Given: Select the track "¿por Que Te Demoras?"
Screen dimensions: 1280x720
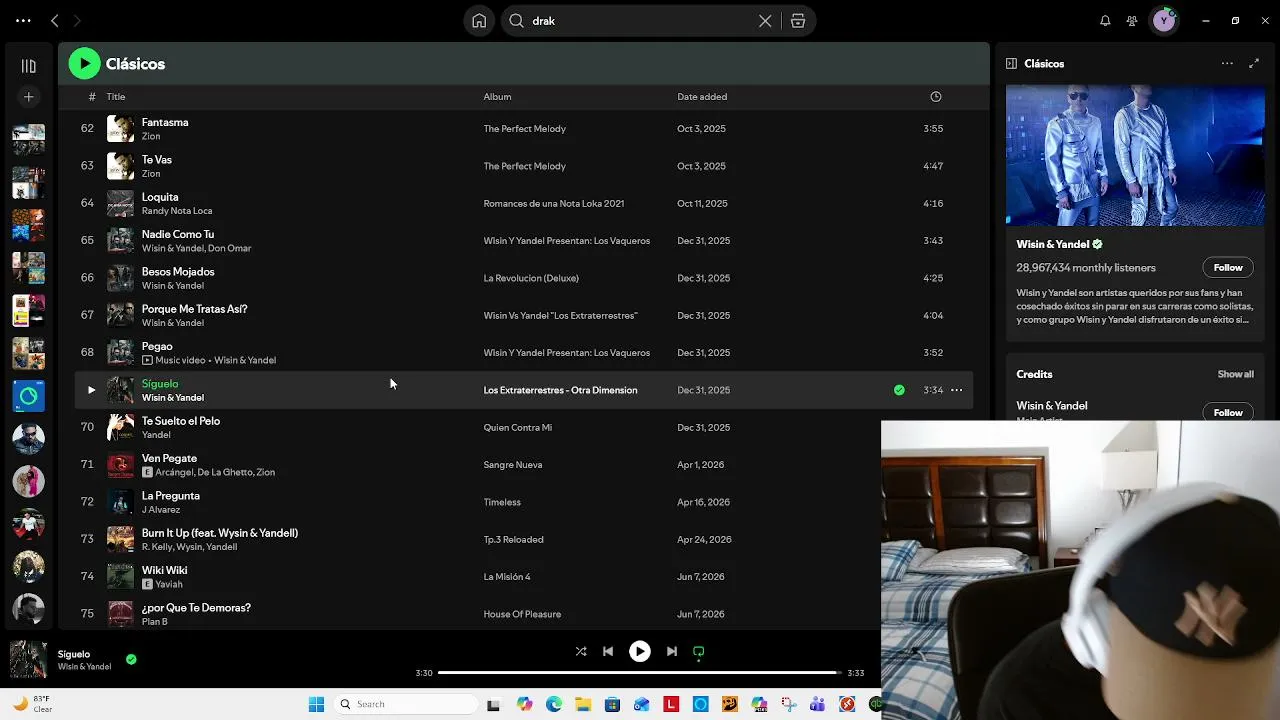Looking at the screenshot, I should pyautogui.click(x=196, y=608).
